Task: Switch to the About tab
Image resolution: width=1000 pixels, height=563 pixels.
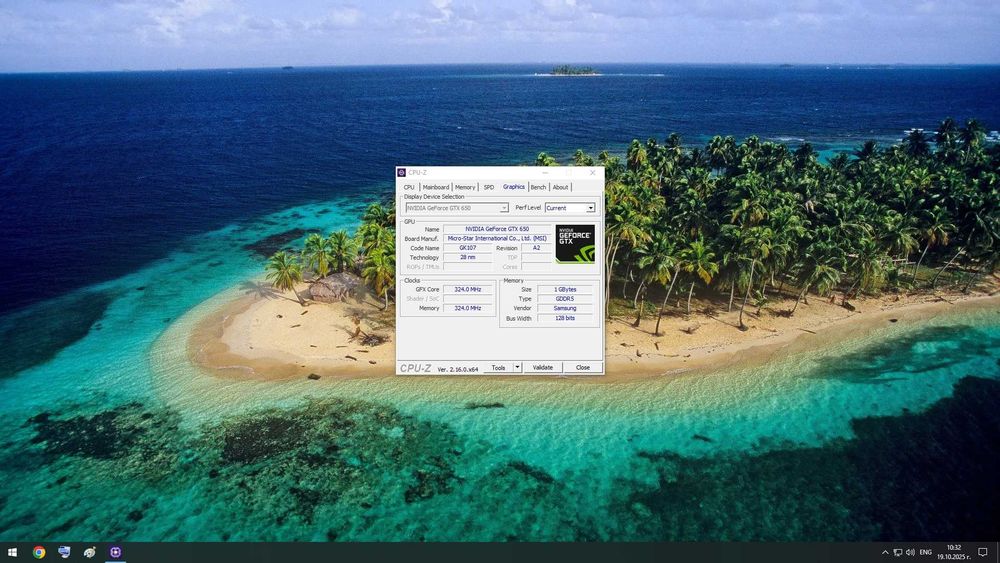Action: point(560,187)
